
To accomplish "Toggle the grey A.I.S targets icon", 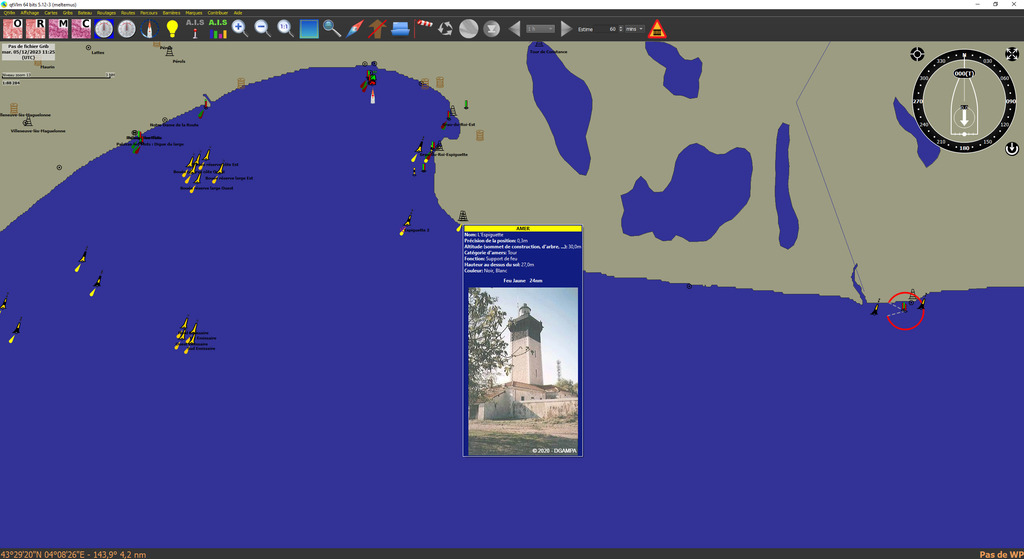I will 195,29.
